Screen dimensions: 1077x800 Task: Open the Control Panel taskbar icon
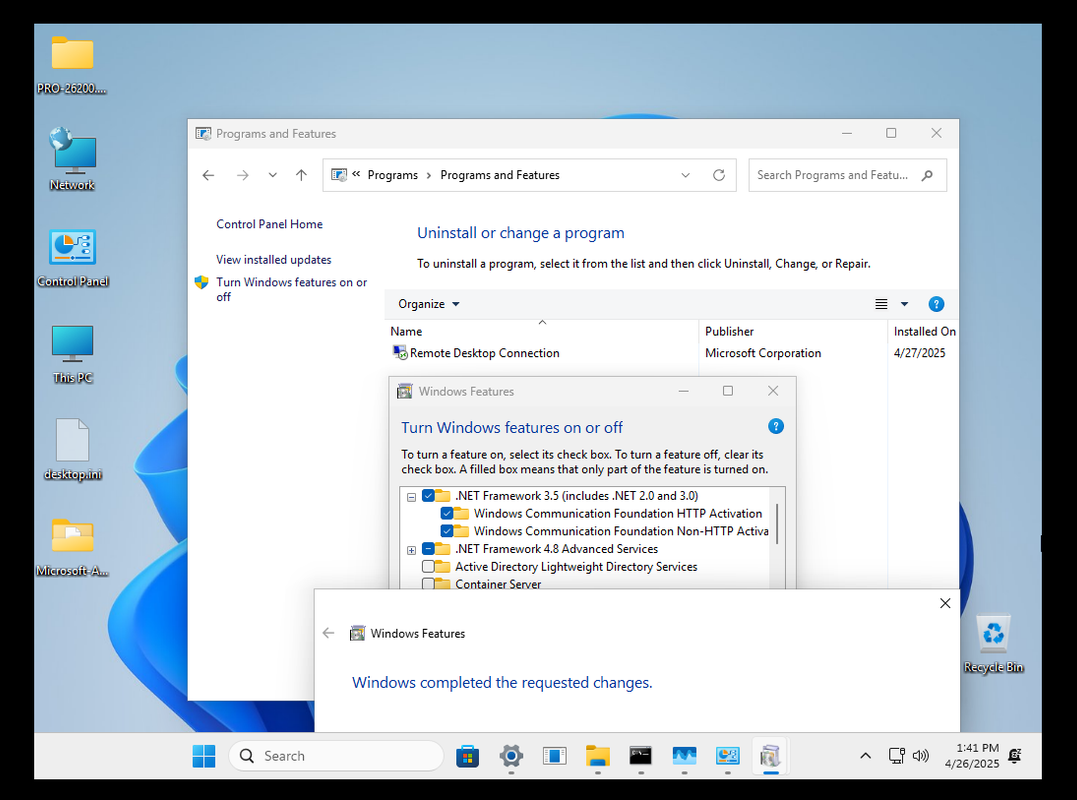pyautogui.click(x=727, y=756)
